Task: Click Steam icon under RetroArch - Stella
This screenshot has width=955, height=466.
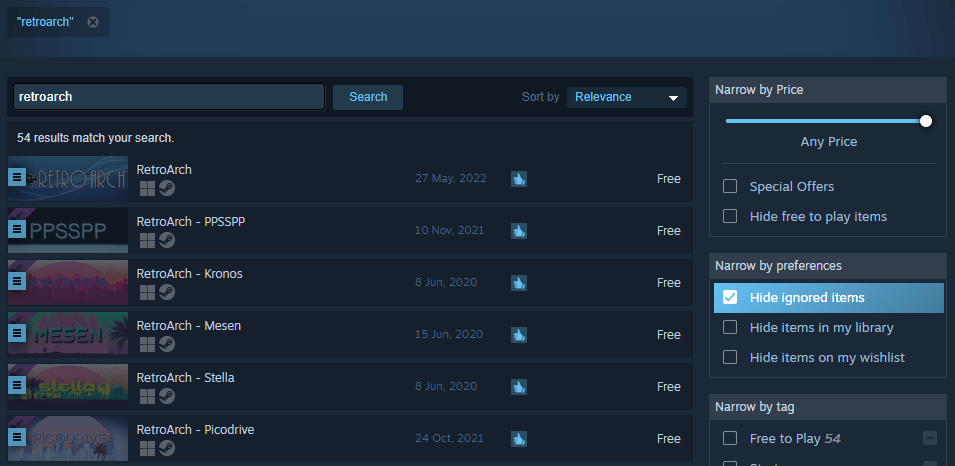Action: pos(167,397)
